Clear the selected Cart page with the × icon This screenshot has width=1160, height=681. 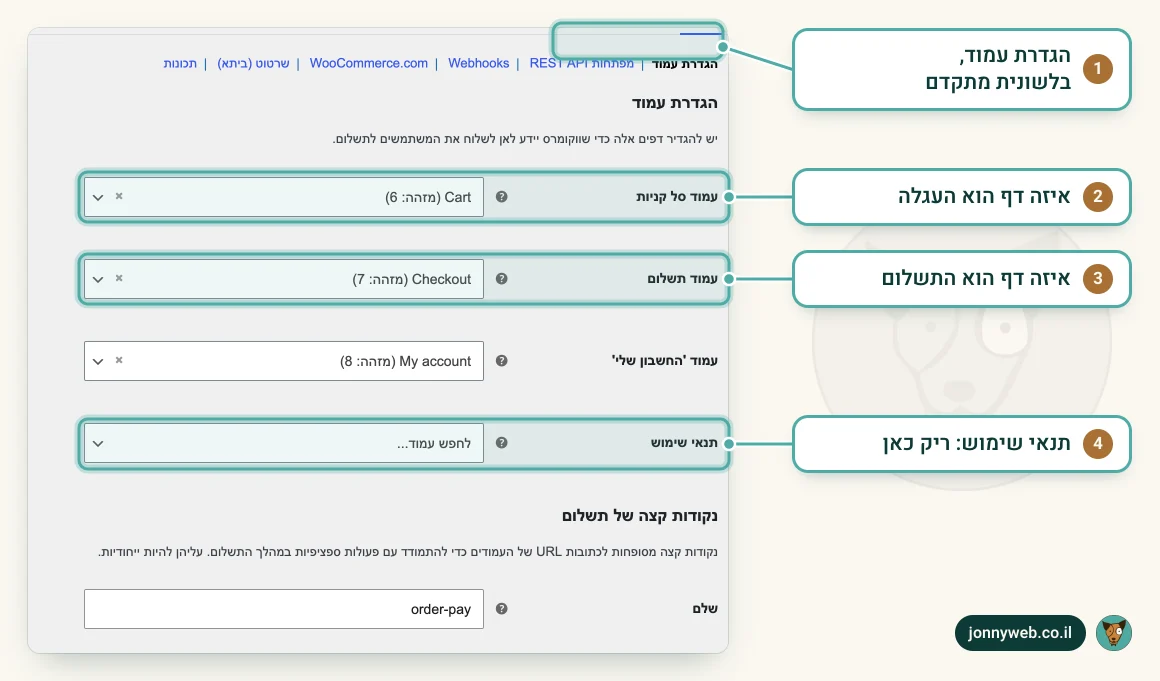[119, 196]
